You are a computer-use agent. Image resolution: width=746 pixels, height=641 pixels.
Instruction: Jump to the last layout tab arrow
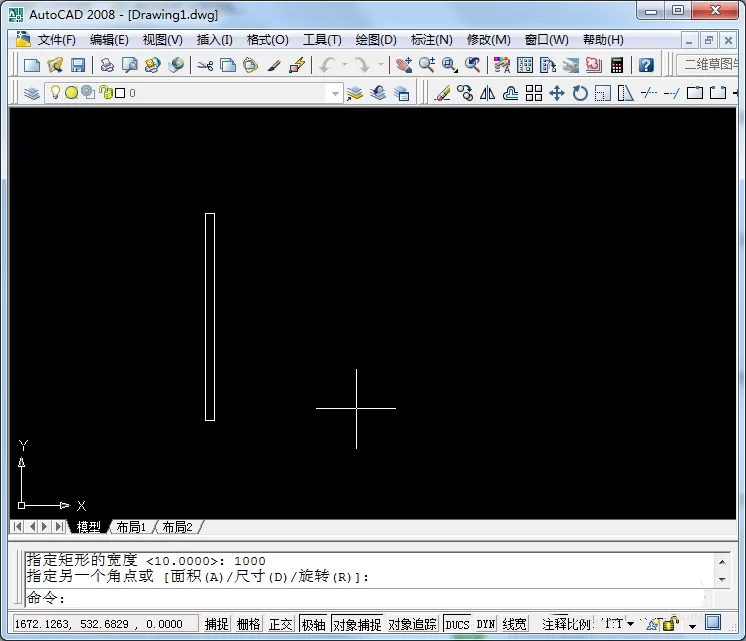click(59, 526)
